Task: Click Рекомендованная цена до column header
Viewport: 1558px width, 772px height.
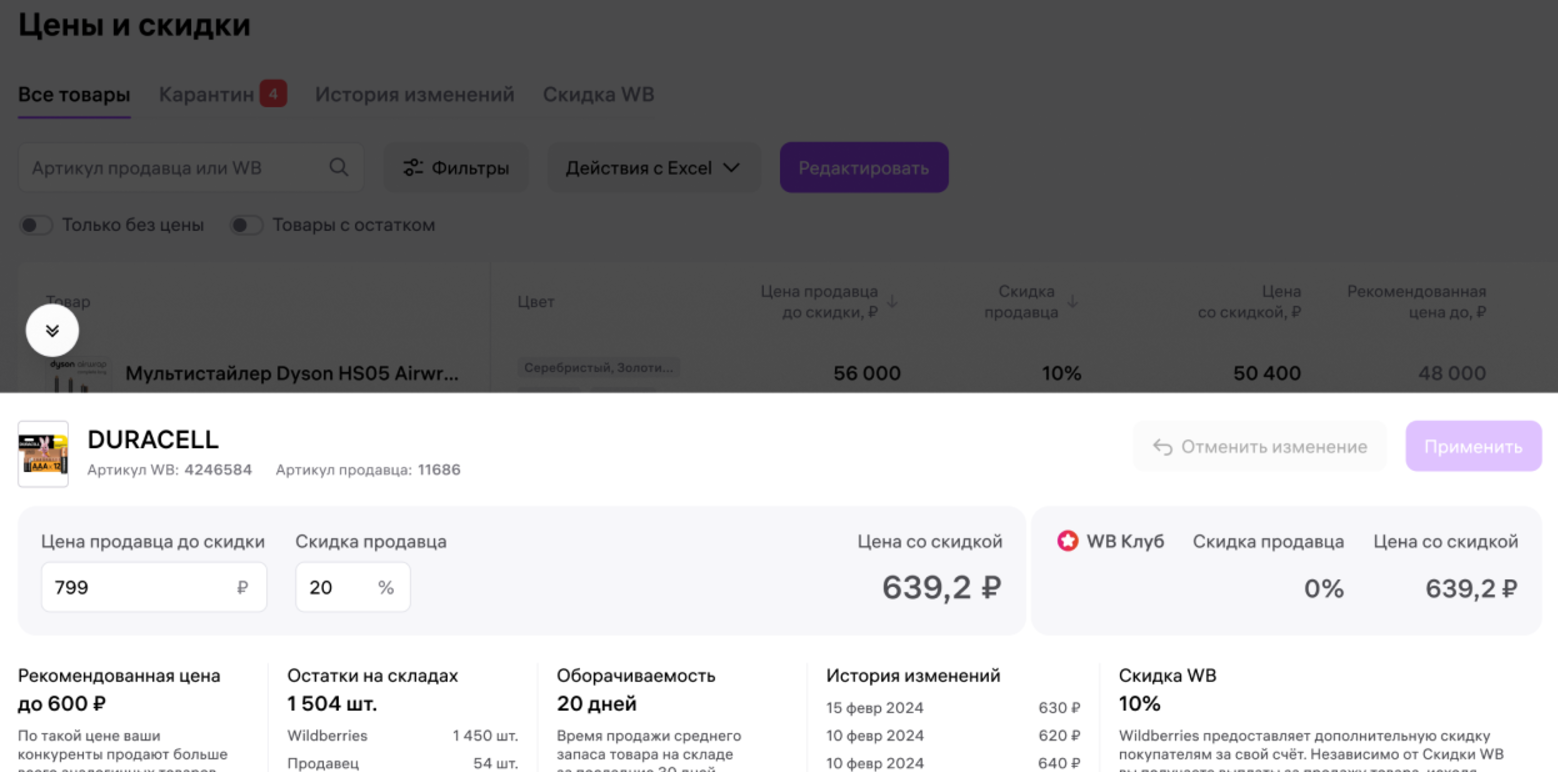Action: 1416,302
